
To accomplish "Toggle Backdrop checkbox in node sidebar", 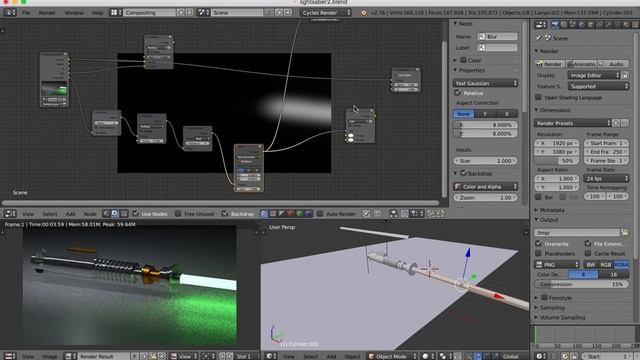I will point(463,173).
